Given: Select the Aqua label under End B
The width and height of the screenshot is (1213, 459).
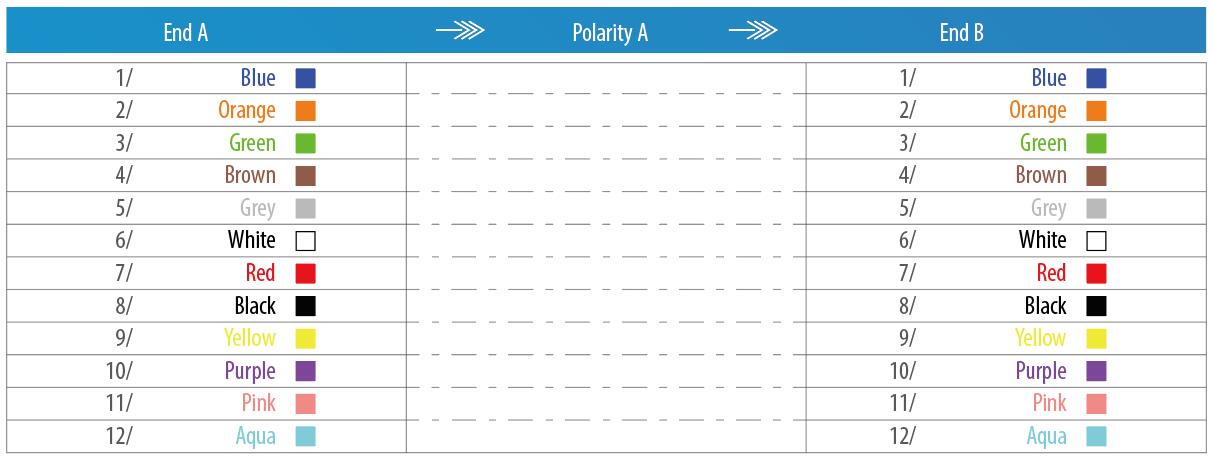Looking at the screenshot, I should 1046,436.
